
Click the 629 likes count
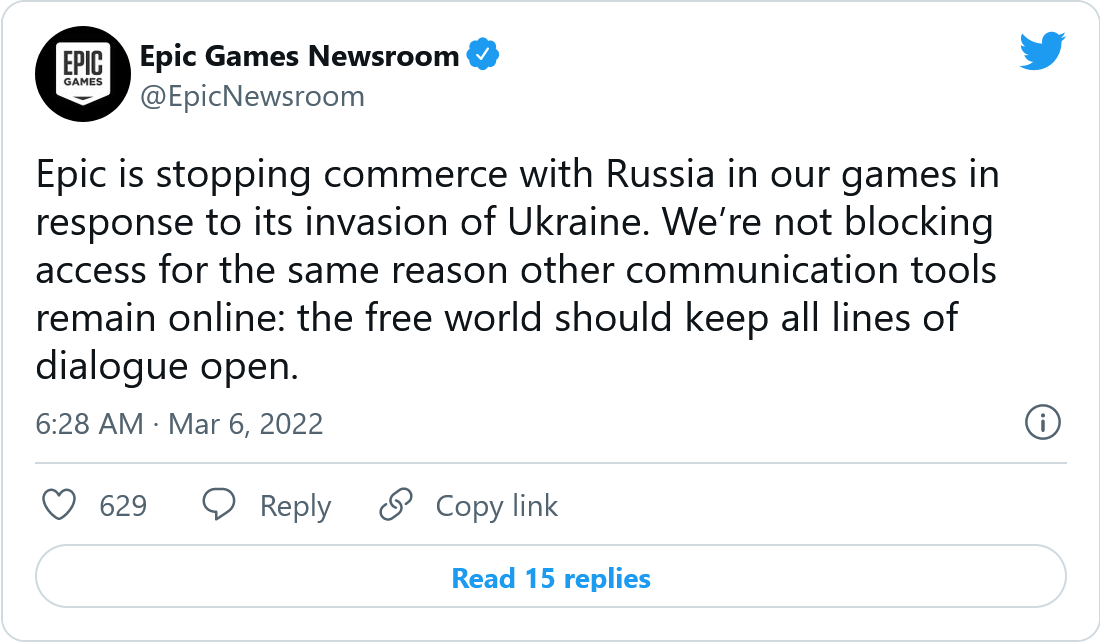[123, 506]
